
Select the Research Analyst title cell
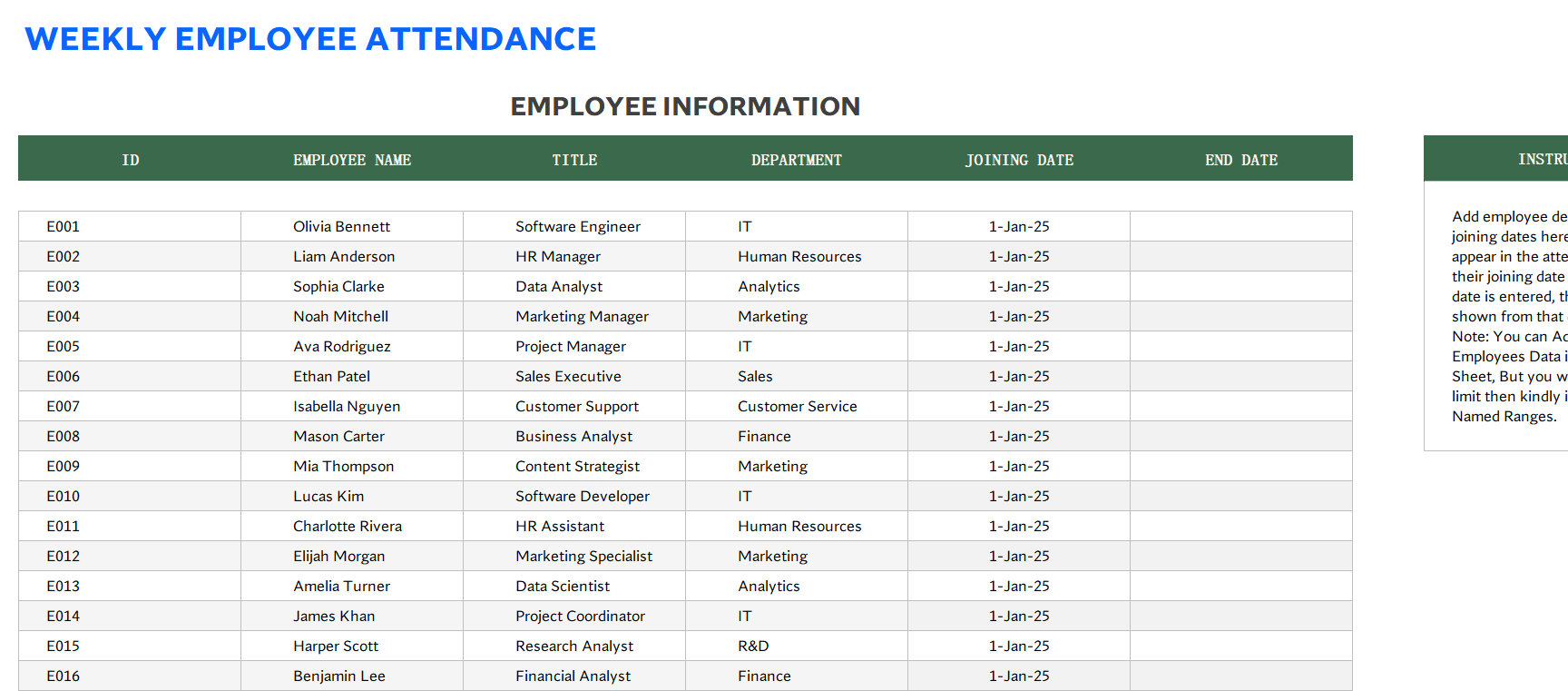574,646
